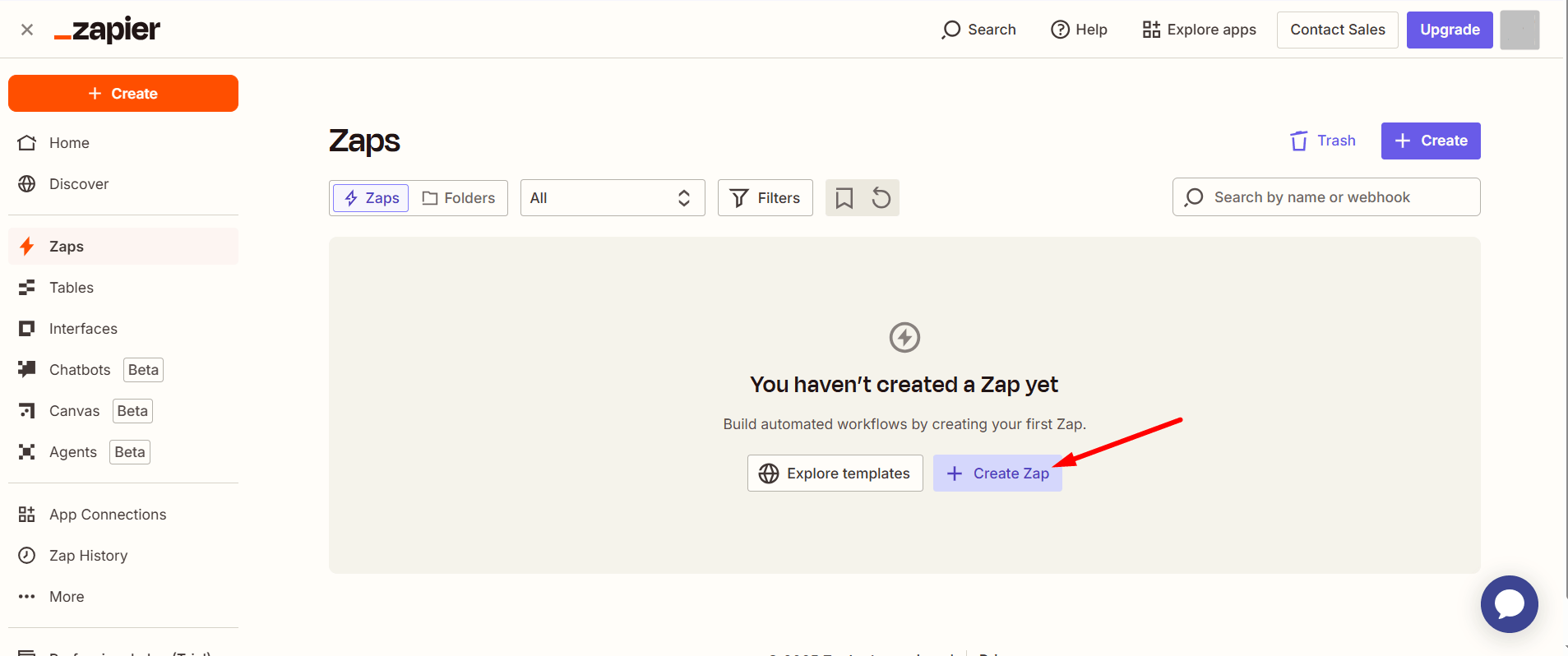The width and height of the screenshot is (1568, 656).
Task: Click the Zap History clock icon
Action: (27, 556)
